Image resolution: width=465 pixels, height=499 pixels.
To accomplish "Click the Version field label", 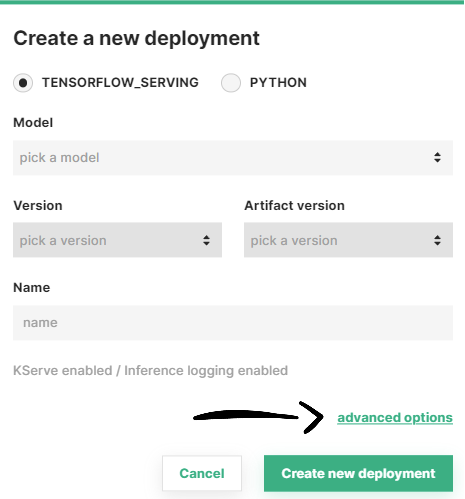I will [38, 206].
